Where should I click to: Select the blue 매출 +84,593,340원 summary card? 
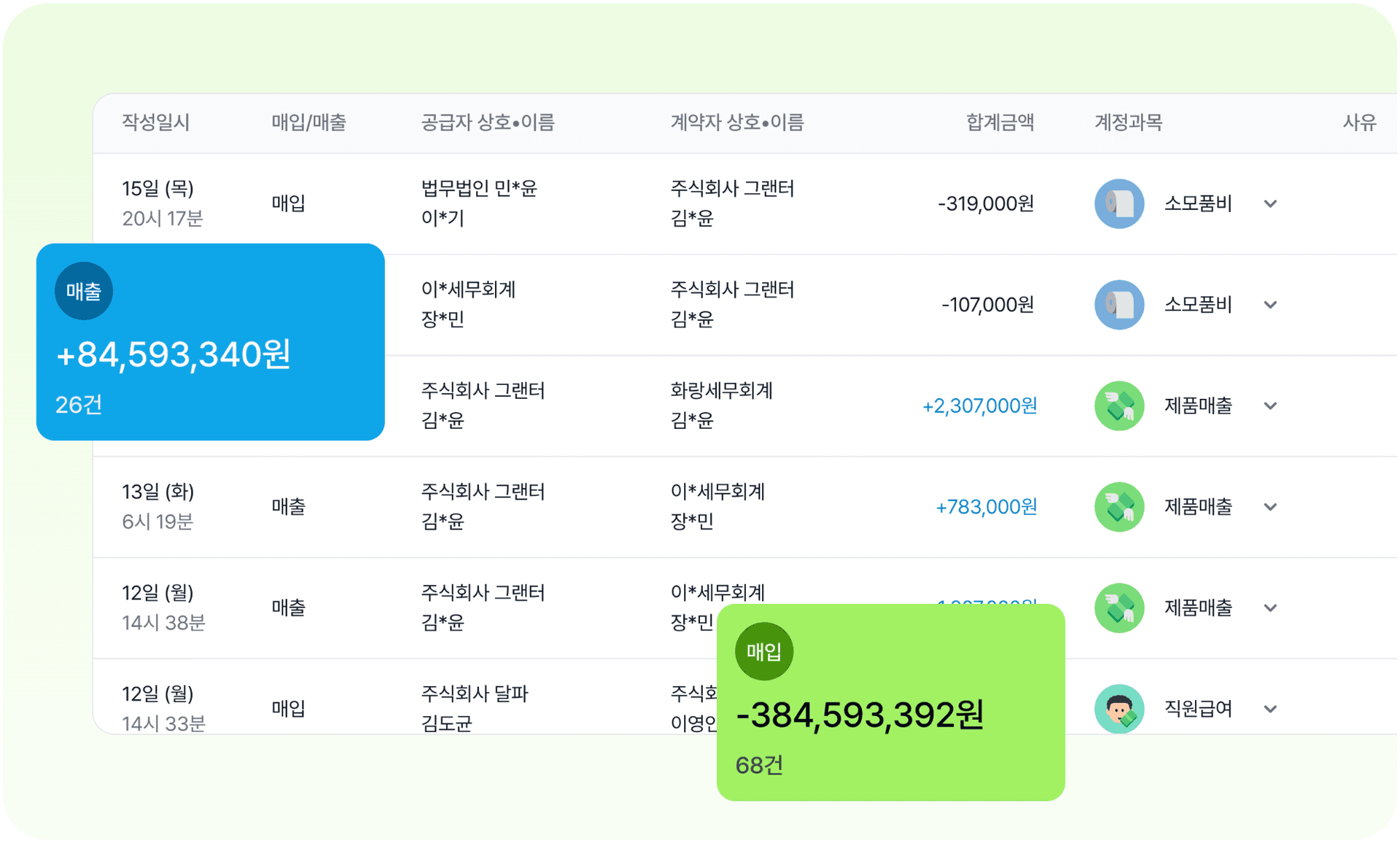click(x=211, y=342)
